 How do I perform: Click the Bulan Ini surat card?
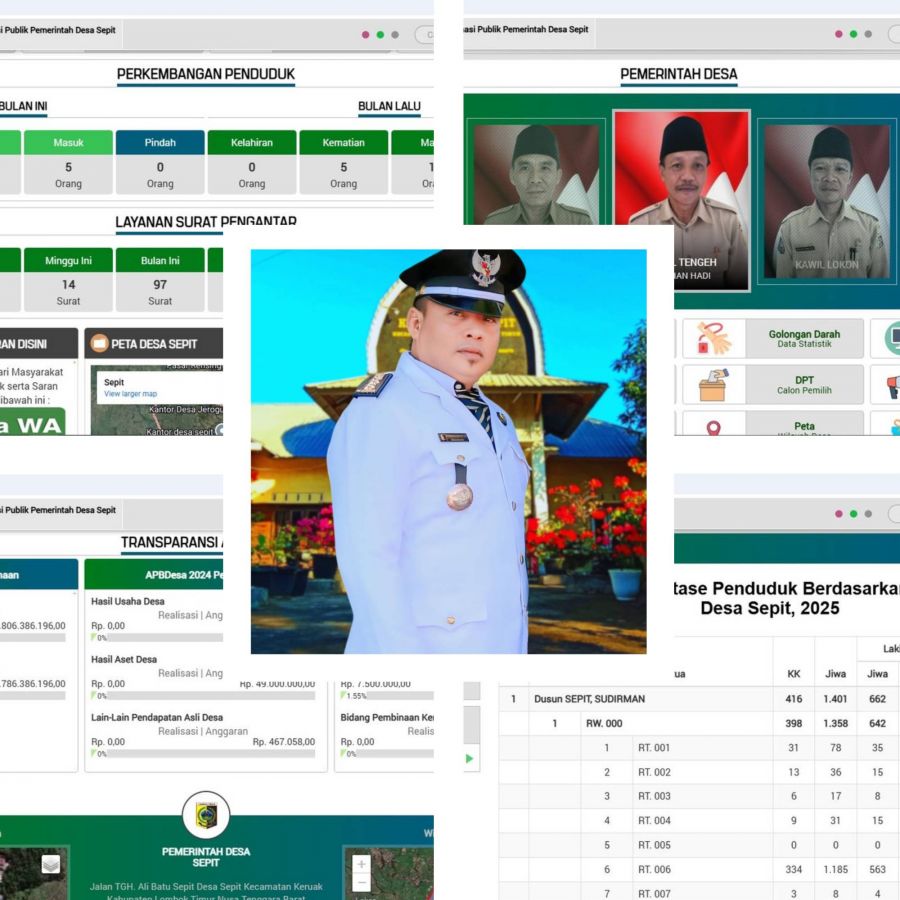coord(160,280)
